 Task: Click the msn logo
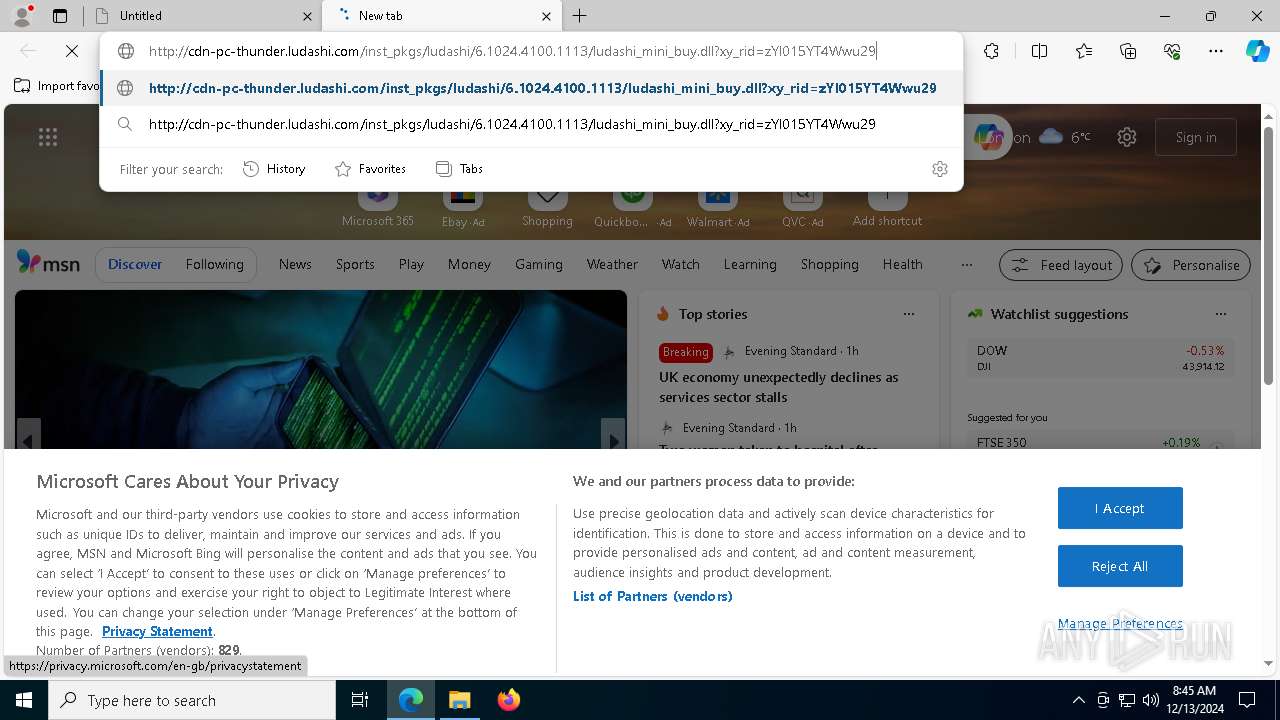coord(48,263)
